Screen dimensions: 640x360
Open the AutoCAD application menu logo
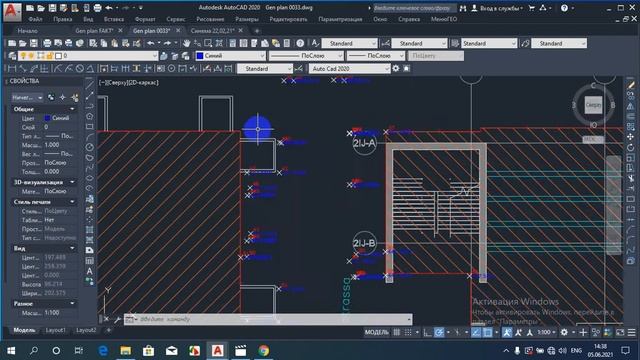(x=12, y=11)
